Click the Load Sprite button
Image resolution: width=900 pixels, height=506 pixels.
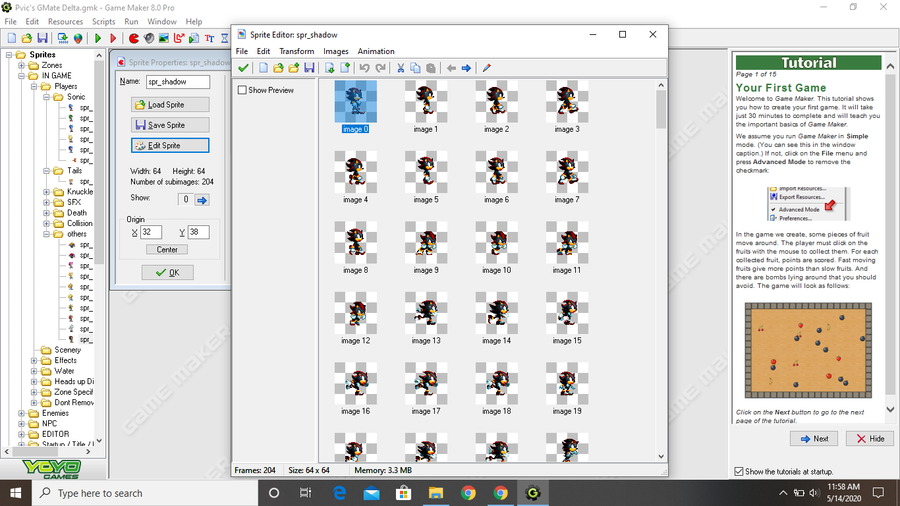point(170,104)
